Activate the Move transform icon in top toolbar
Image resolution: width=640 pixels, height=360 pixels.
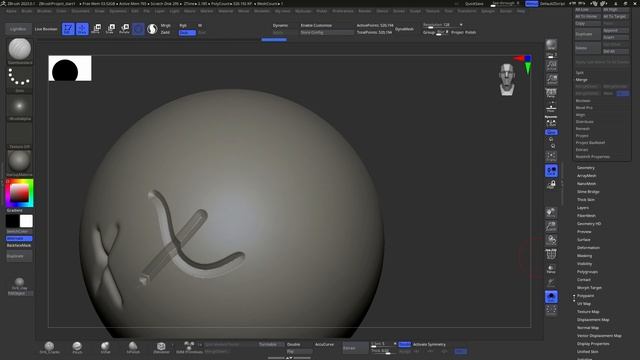click(x=96, y=29)
